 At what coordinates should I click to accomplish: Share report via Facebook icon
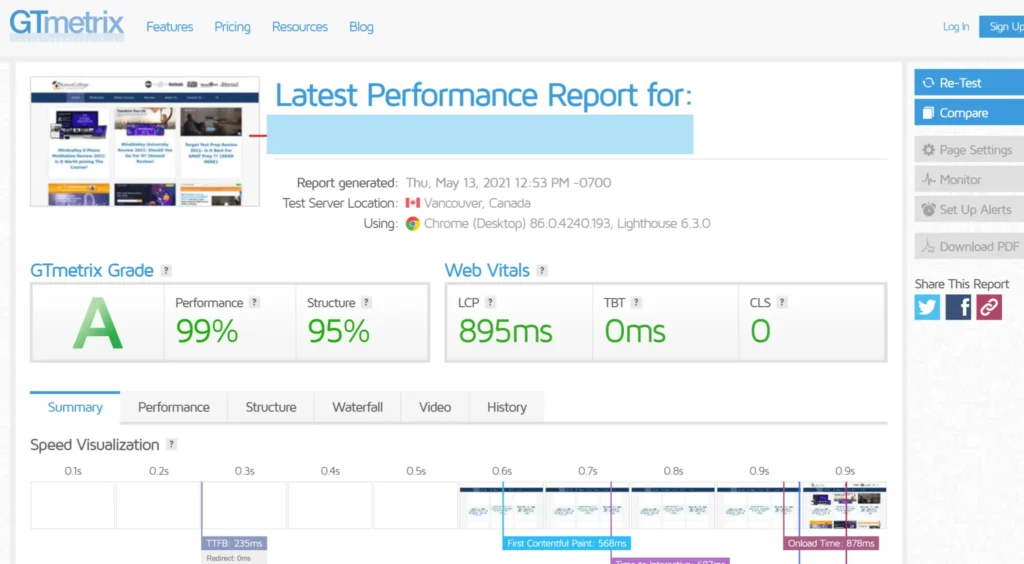pos(958,307)
